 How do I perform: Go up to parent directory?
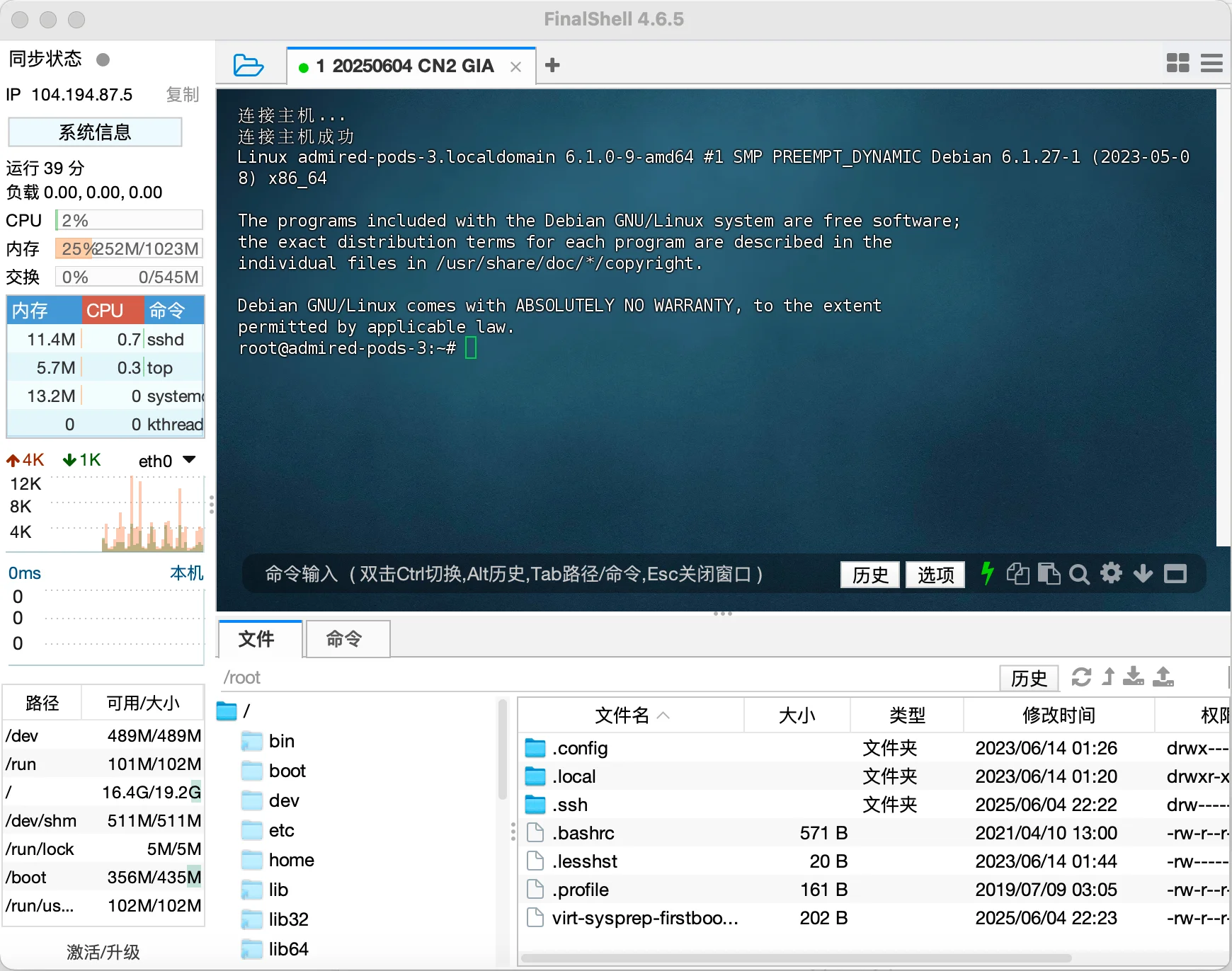tap(1108, 677)
